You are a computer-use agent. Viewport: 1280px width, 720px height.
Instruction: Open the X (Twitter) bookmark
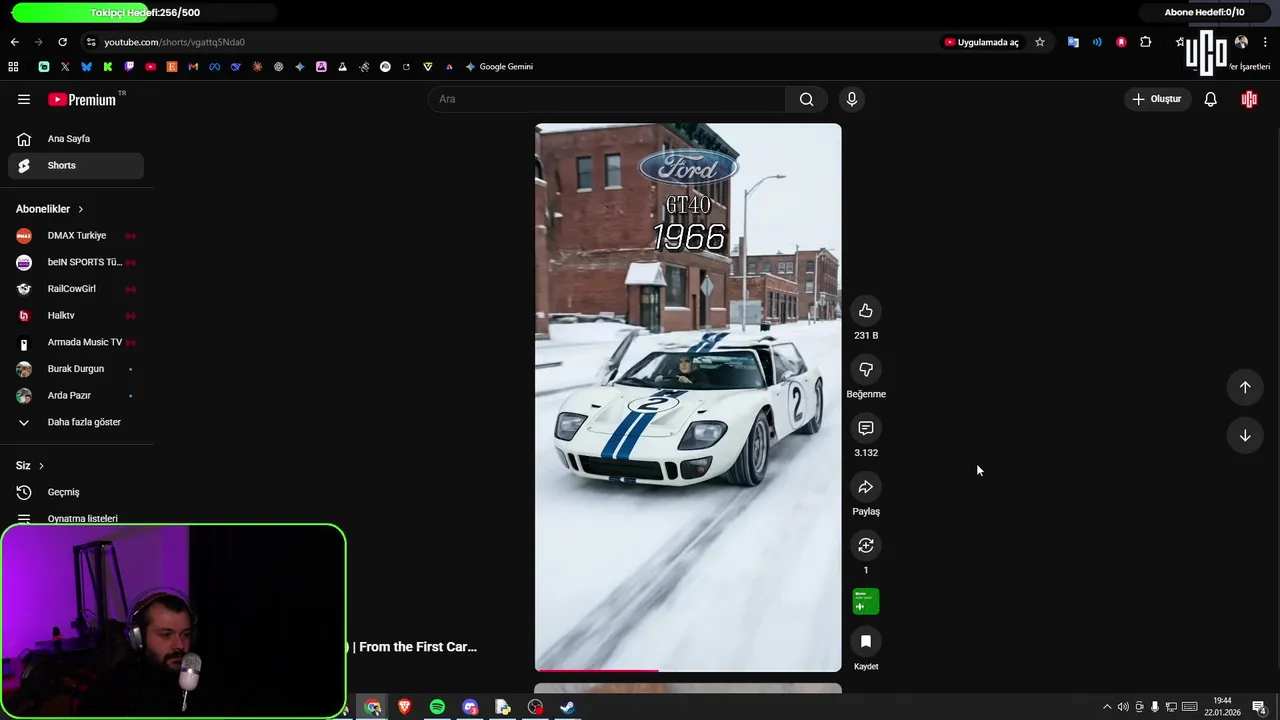65,67
